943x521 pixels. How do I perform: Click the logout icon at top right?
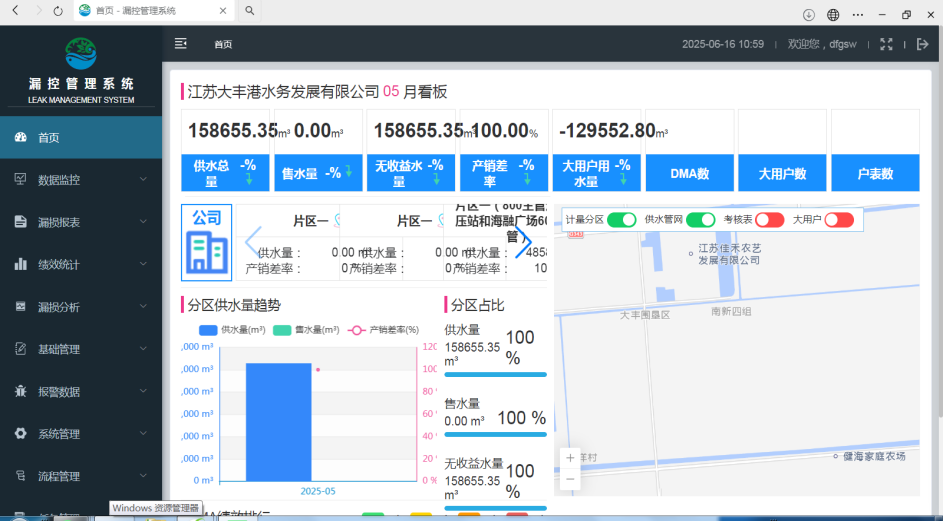[922, 44]
